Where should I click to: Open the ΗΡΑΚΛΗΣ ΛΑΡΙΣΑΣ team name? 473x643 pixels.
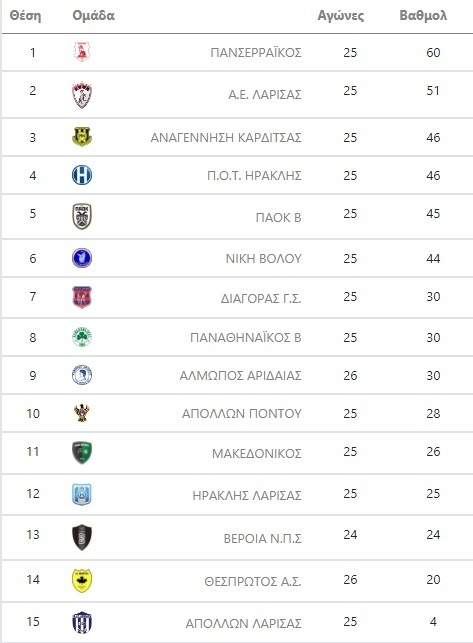coord(247,495)
